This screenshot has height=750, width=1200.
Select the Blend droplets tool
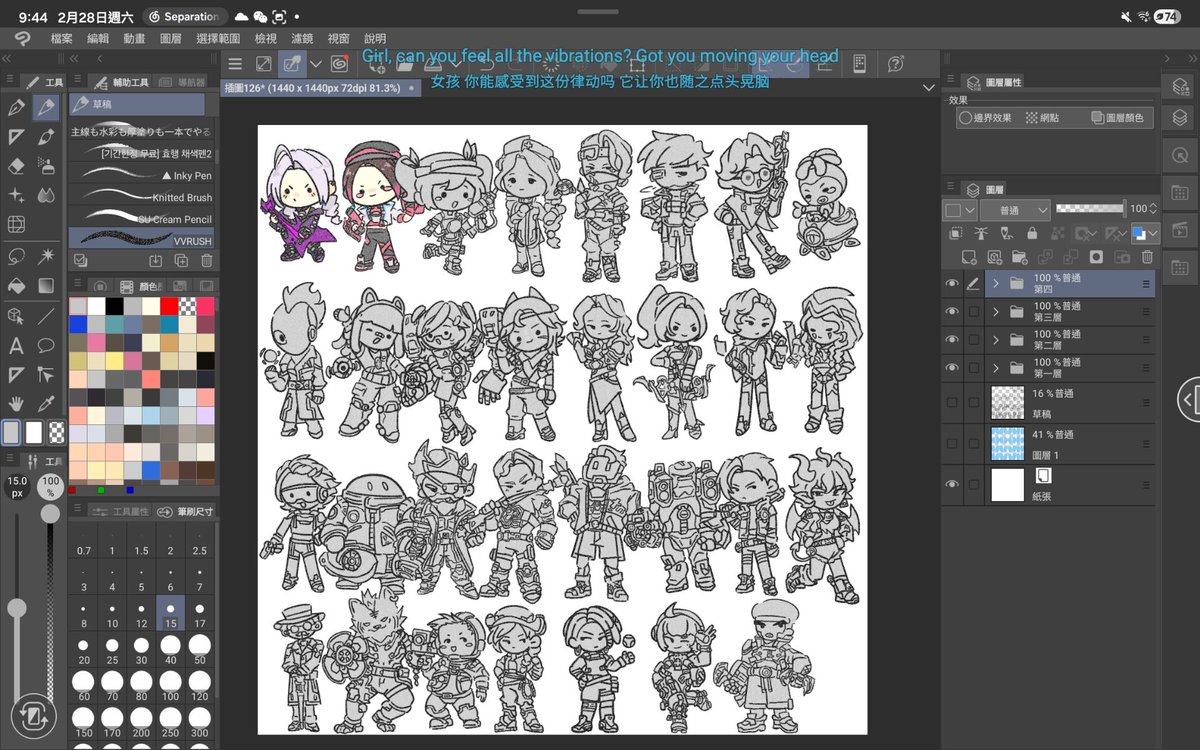(x=45, y=195)
